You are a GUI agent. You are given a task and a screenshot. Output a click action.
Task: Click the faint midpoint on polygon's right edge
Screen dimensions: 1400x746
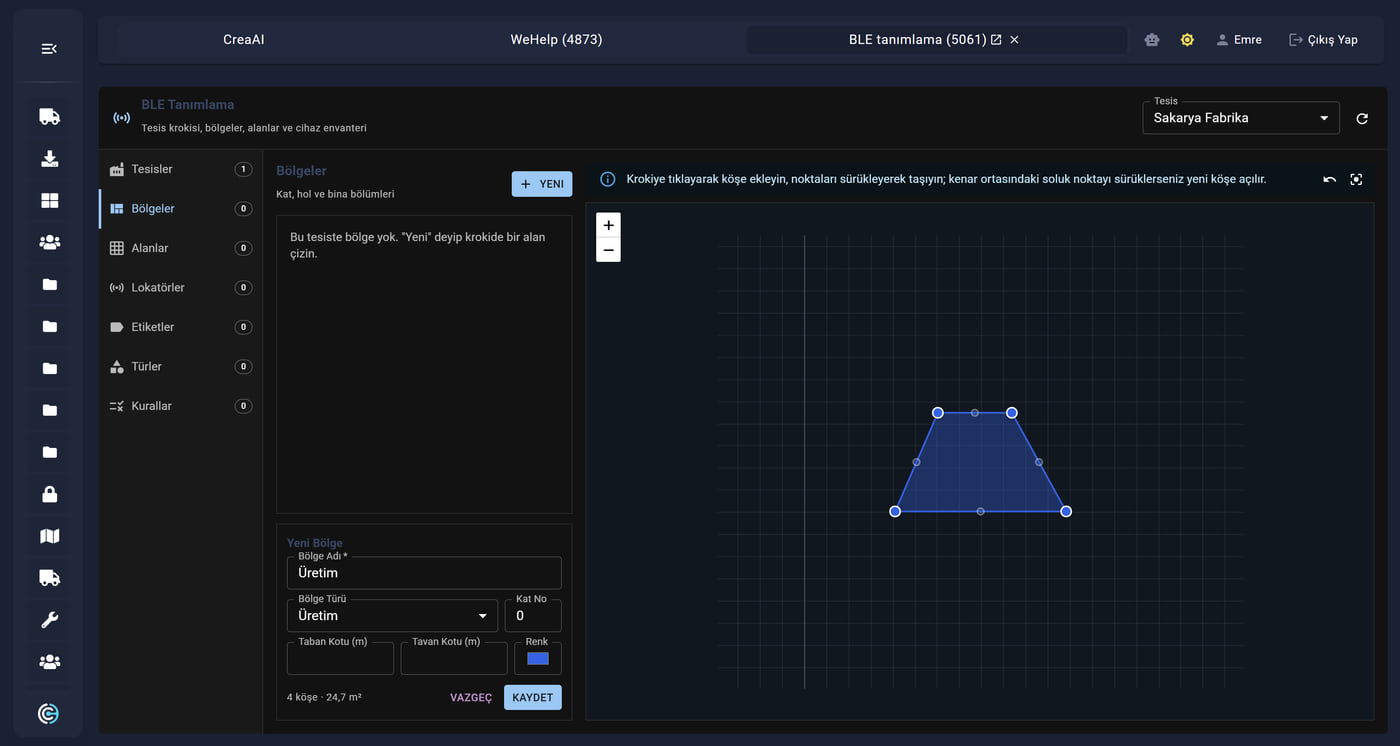coord(1039,462)
